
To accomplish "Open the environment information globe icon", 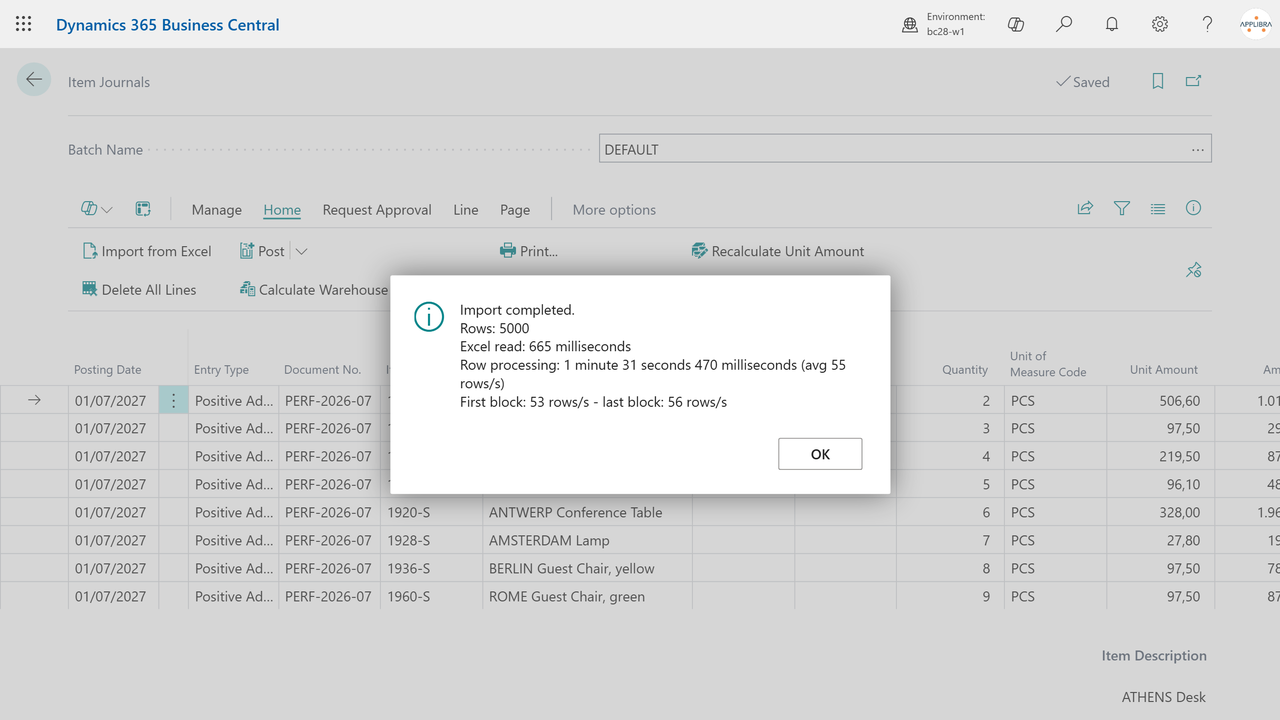I will point(910,25).
